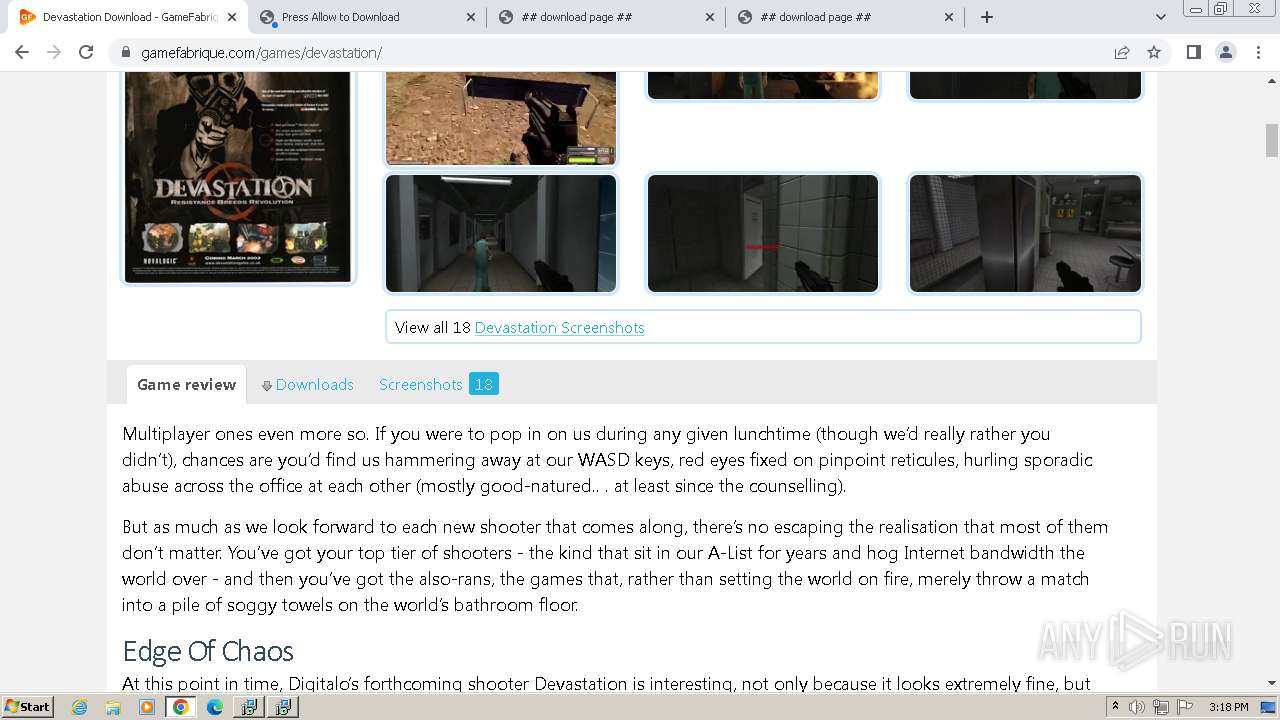This screenshot has width=1280, height=720.
Task: Close the Press Allow to Download tab
Action: 471,17
